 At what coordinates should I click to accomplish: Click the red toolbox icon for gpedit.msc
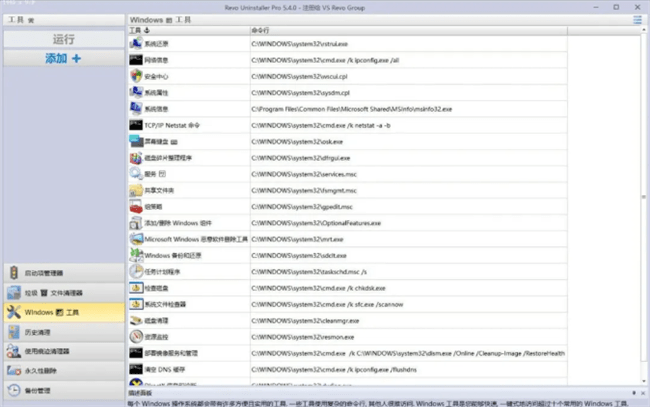136,206
